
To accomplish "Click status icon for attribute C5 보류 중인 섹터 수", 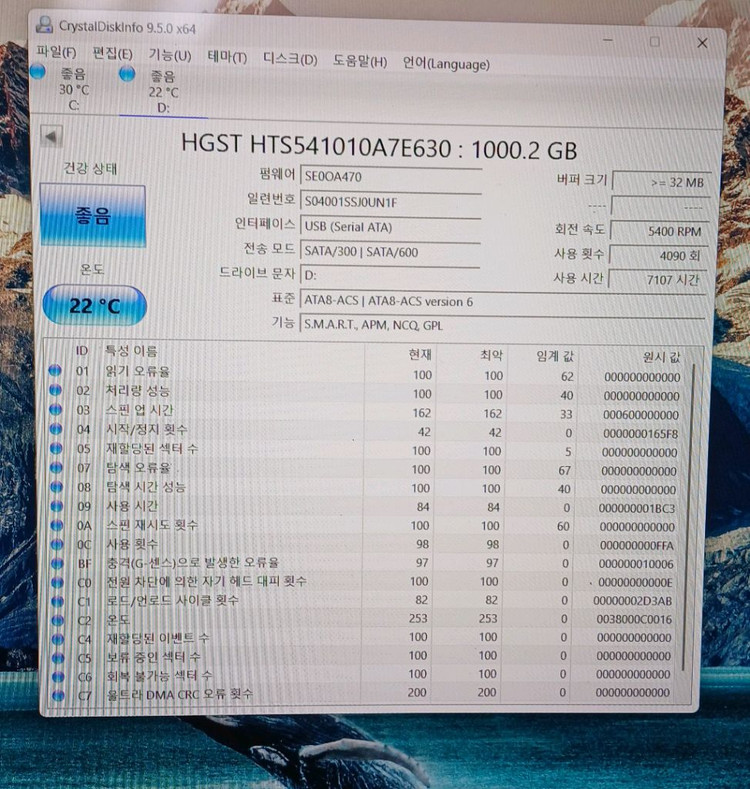I will 58,658.
